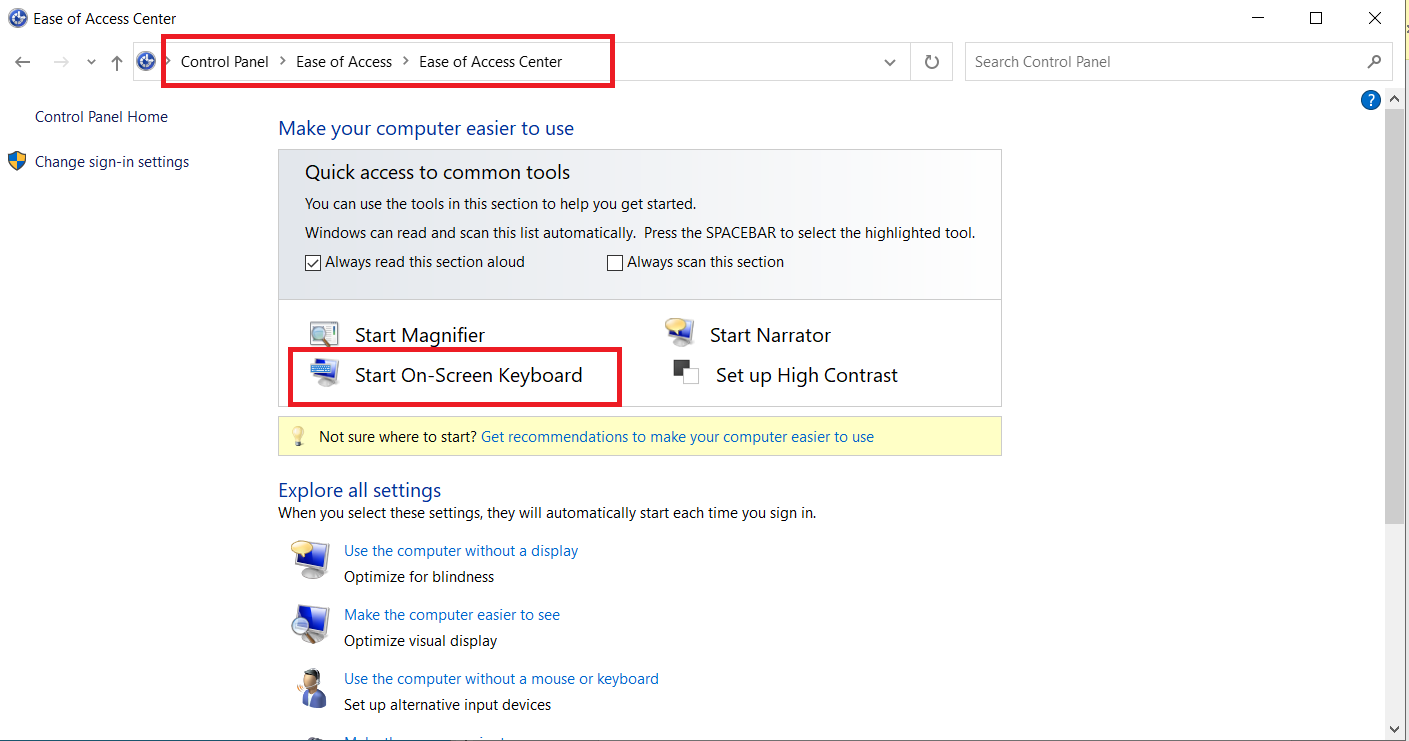Click the Ease of Access Center title bar icon
This screenshot has width=1409, height=741.
pos(17,18)
